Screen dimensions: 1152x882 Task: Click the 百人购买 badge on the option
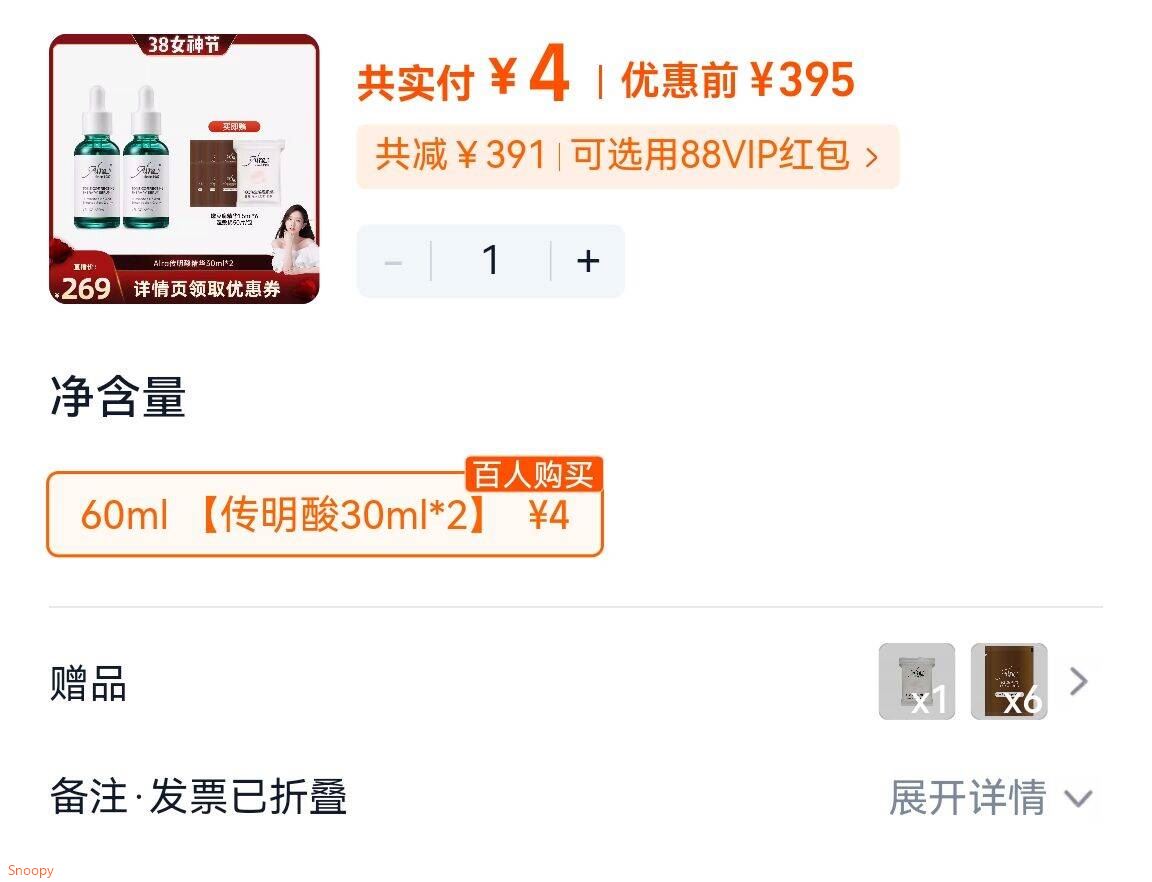534,474
